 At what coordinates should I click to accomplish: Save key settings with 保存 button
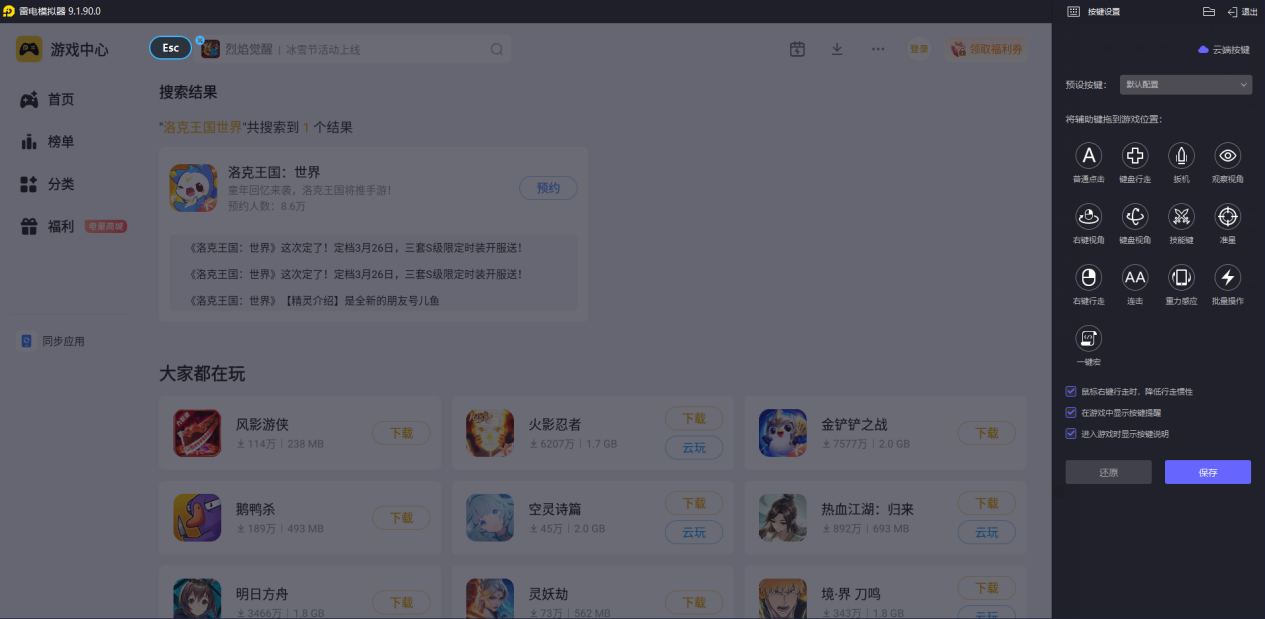point(1207,471)
